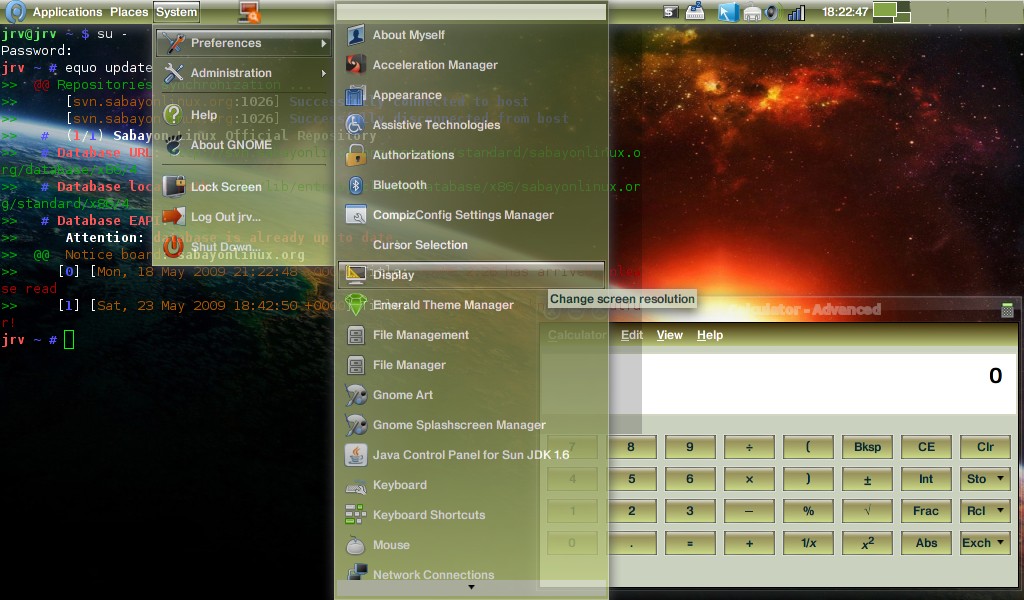Open Assistive Technologies via its wheelchair icon
The image size is (1024, 600).
pyautogui.click(x=356, y=125)
